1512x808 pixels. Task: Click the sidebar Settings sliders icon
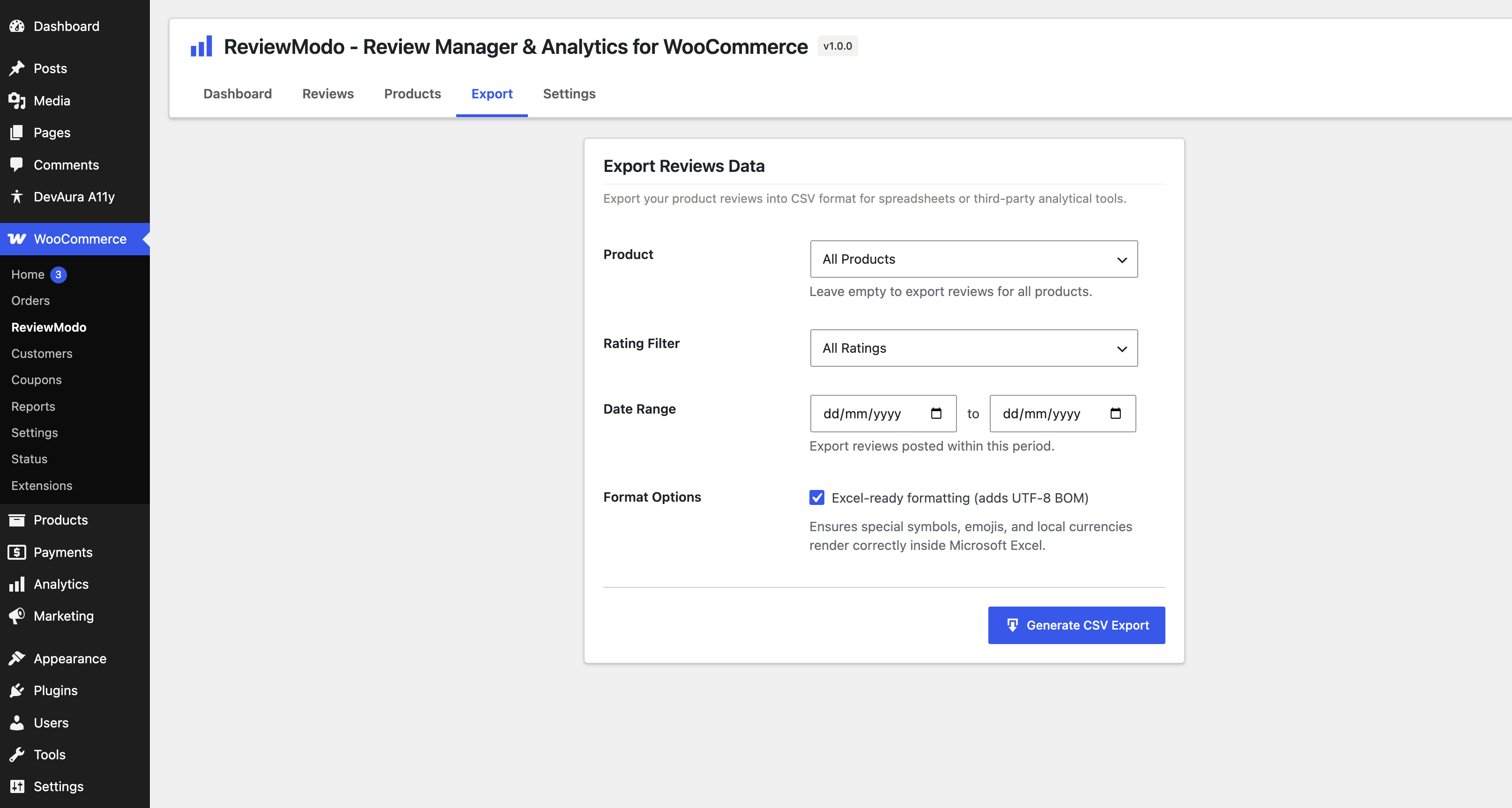[x=17, y=786]
